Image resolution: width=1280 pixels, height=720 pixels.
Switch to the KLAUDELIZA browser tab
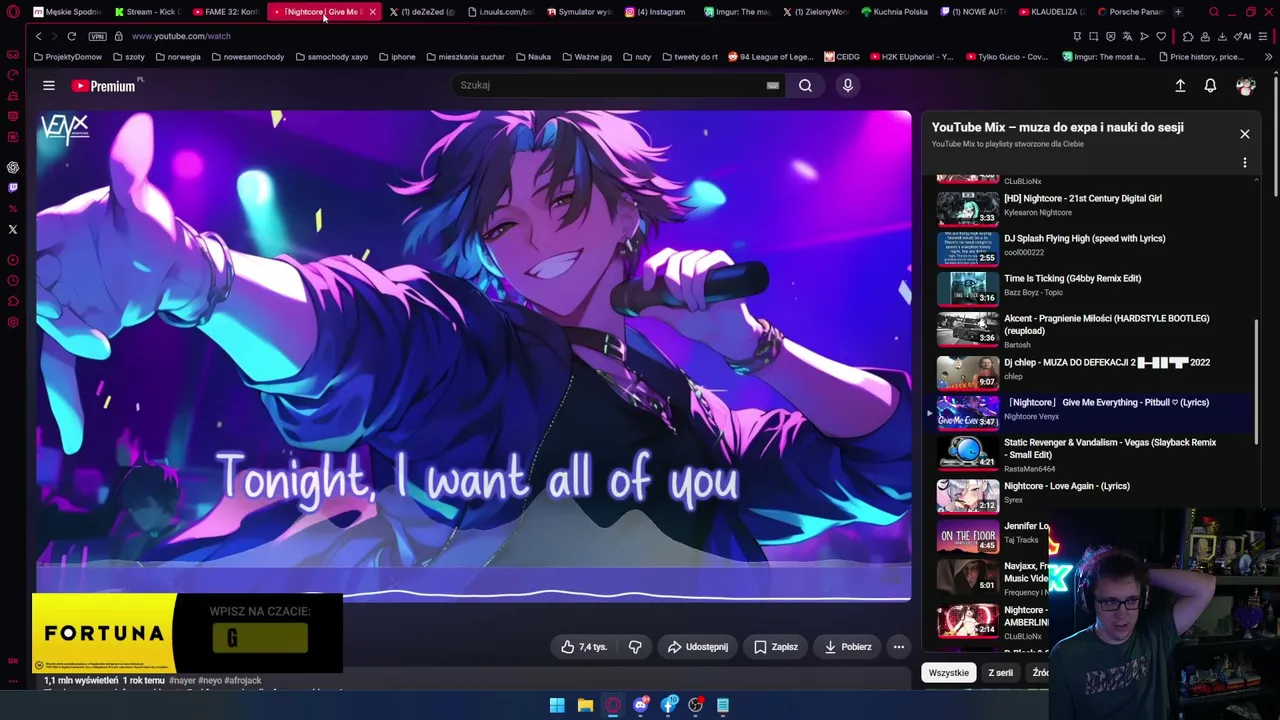pyautogui.click(x=1050, y=12)
